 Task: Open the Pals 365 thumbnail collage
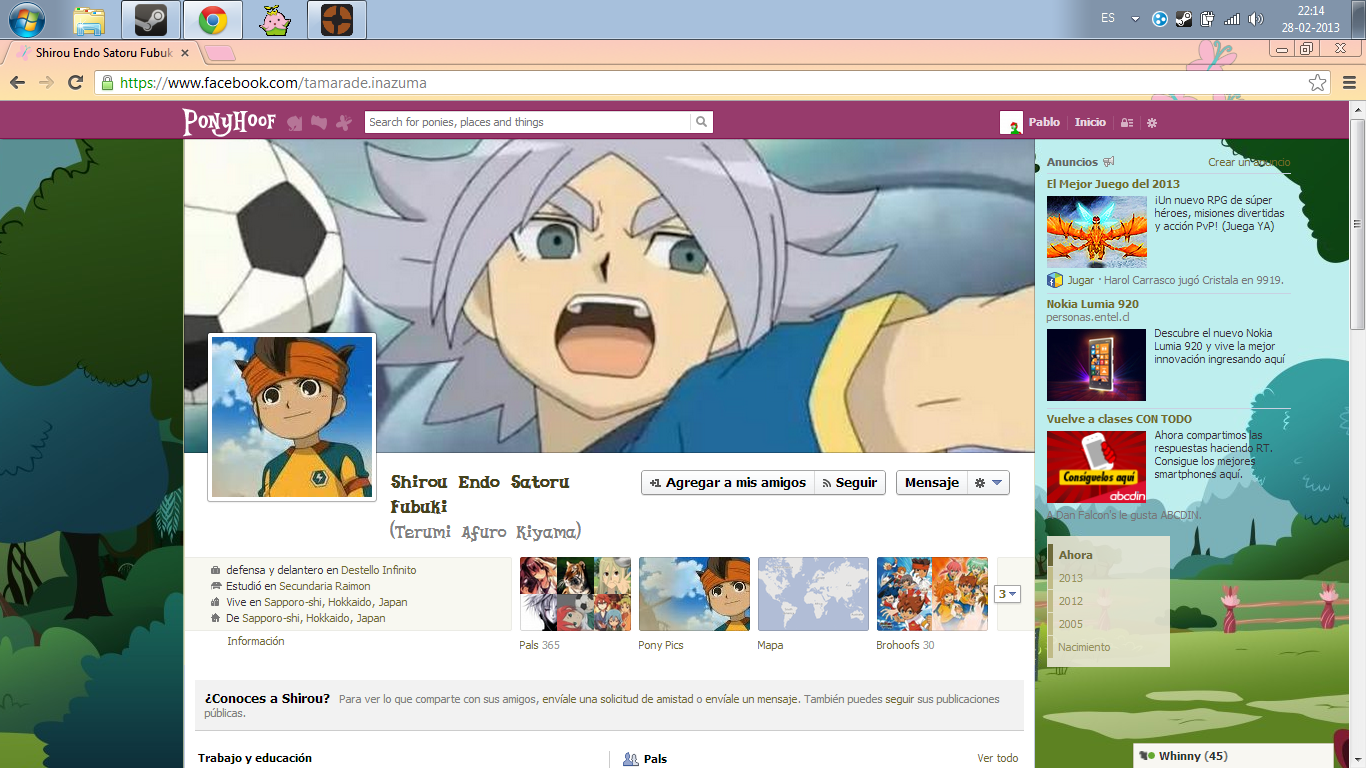(575, 594)
